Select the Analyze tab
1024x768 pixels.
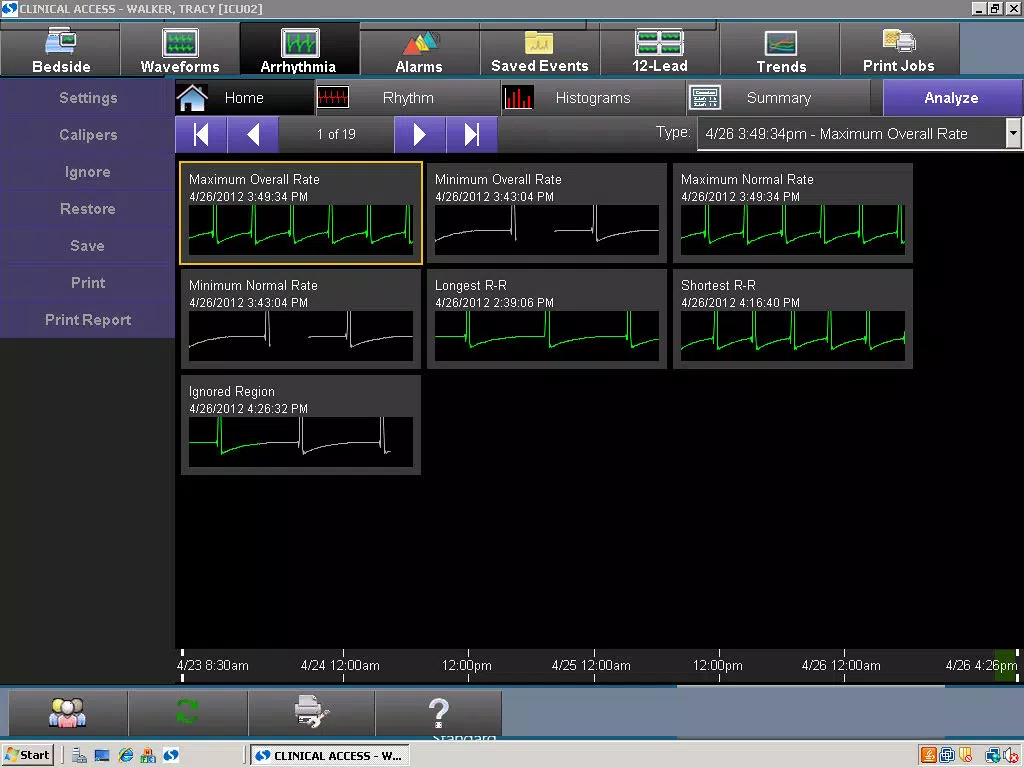point(952,98)
